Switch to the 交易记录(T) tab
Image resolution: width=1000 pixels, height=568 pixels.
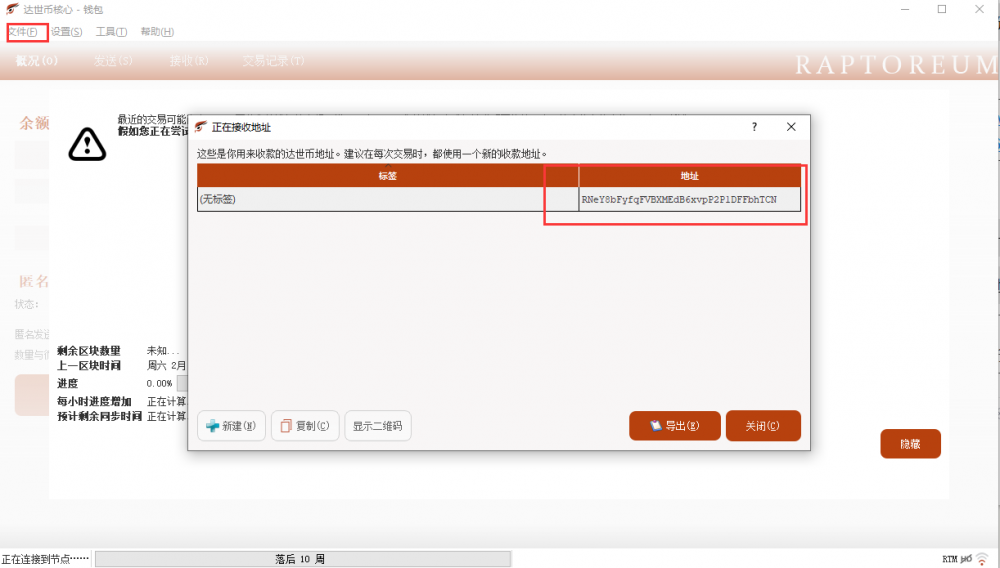pos(273,61)
